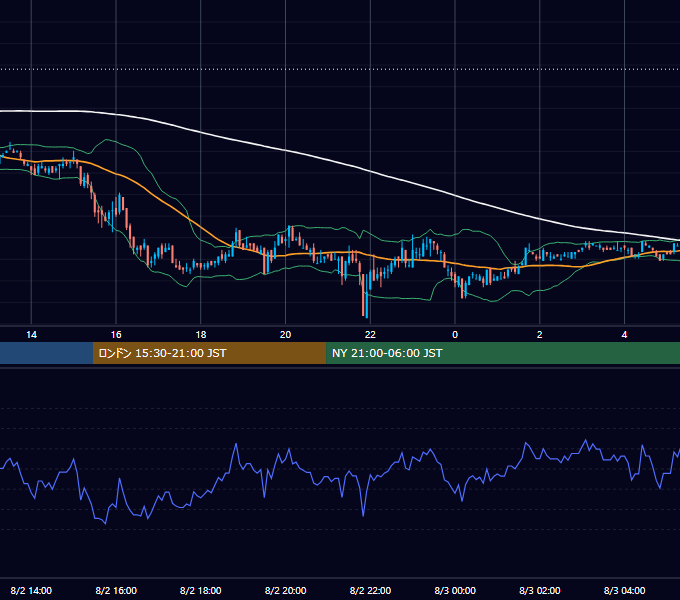The width and height of the screenshot is (680, 600).
Task: Click the 8/3 04:00 time label
Action: point(624,590)
